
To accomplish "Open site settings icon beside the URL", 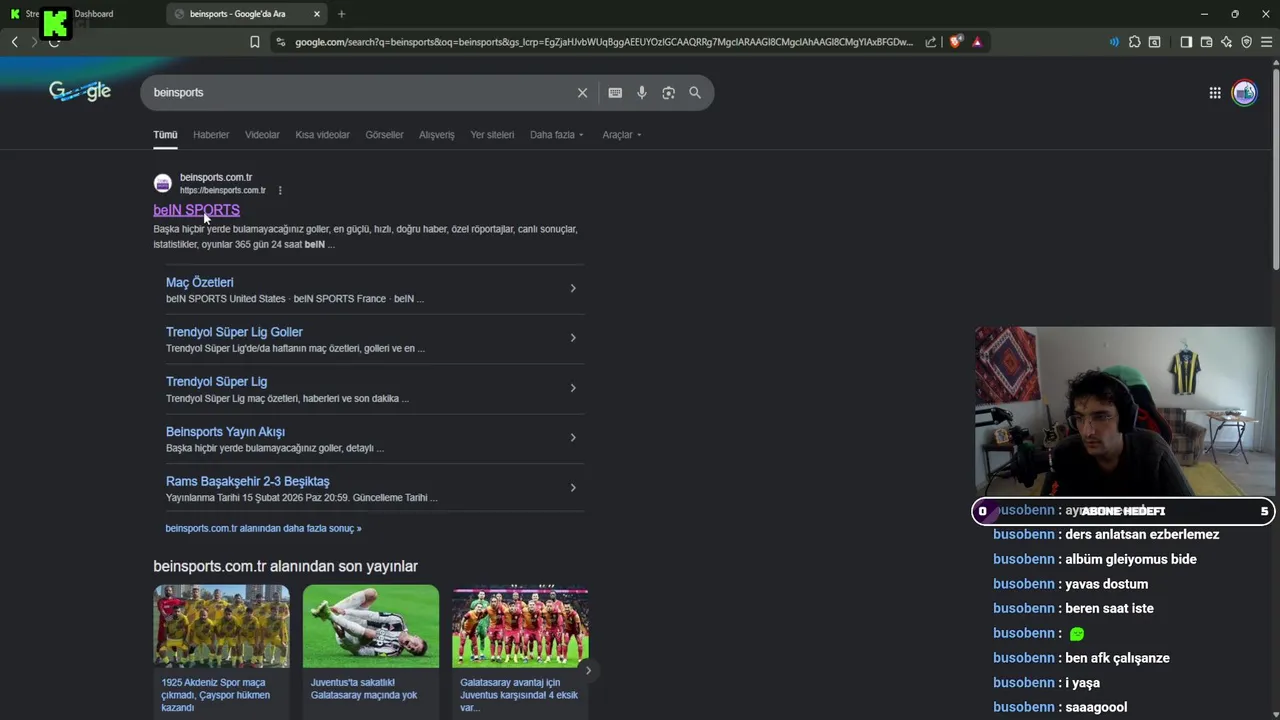I will pyautogui.click(x=280, y=42).
